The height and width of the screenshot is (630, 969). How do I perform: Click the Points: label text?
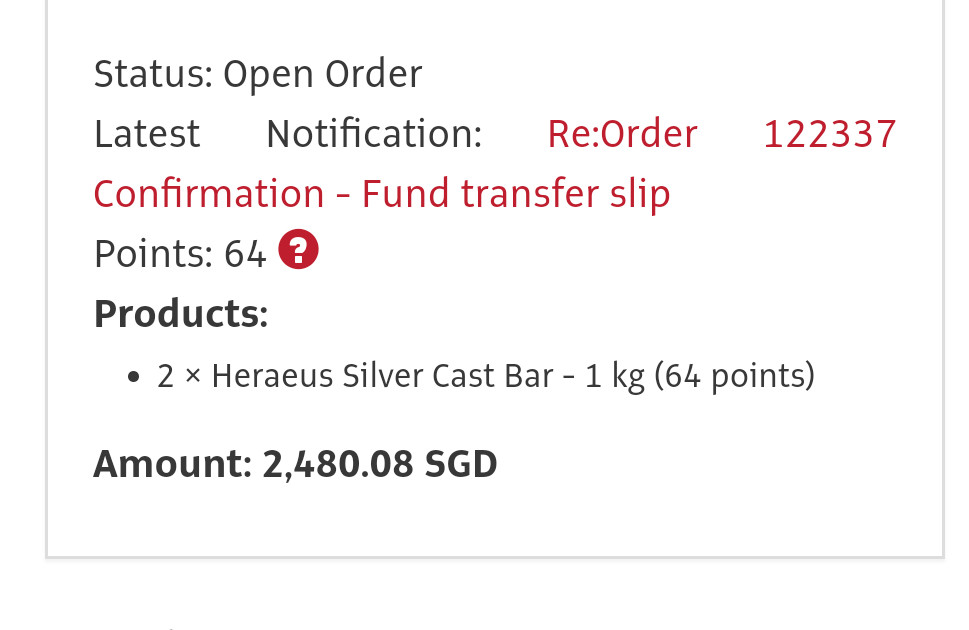[153, 255]
